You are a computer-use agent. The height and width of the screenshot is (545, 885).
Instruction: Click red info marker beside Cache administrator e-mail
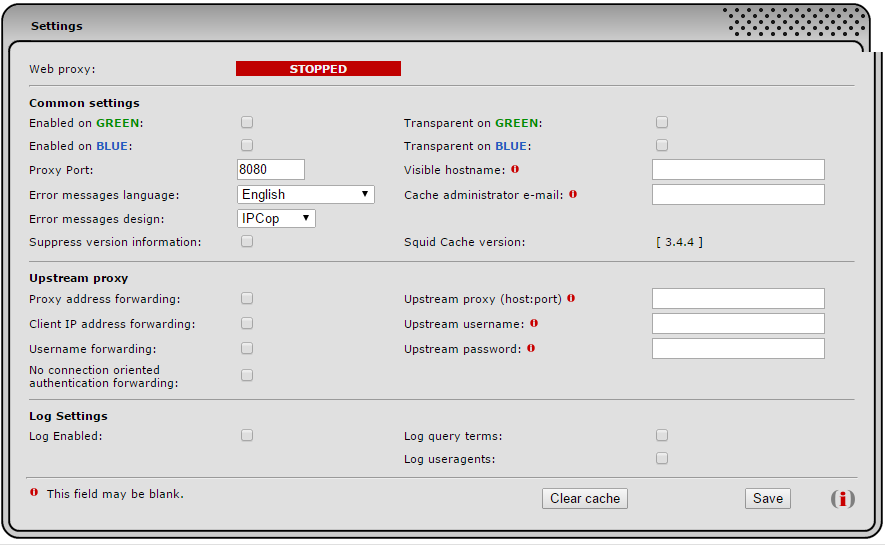[x=573, y=194]
